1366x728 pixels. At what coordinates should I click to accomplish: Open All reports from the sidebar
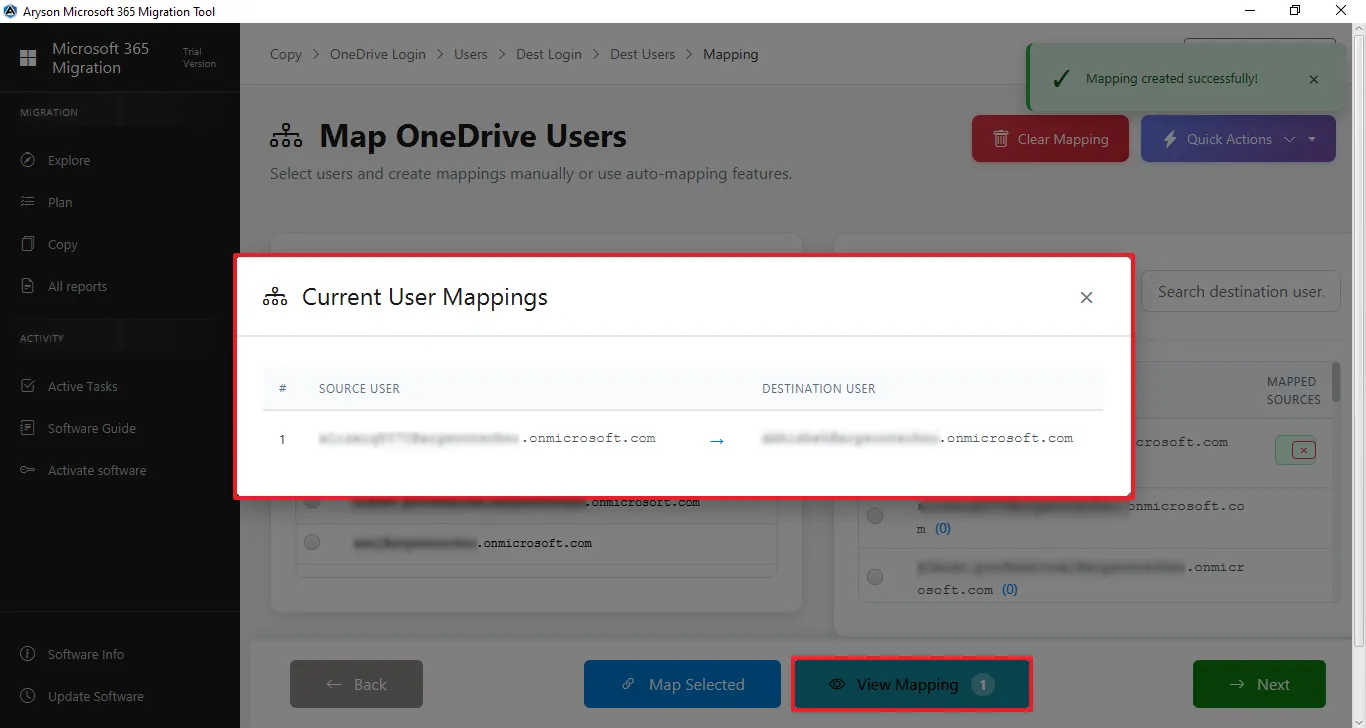click(x=75, y=286)
